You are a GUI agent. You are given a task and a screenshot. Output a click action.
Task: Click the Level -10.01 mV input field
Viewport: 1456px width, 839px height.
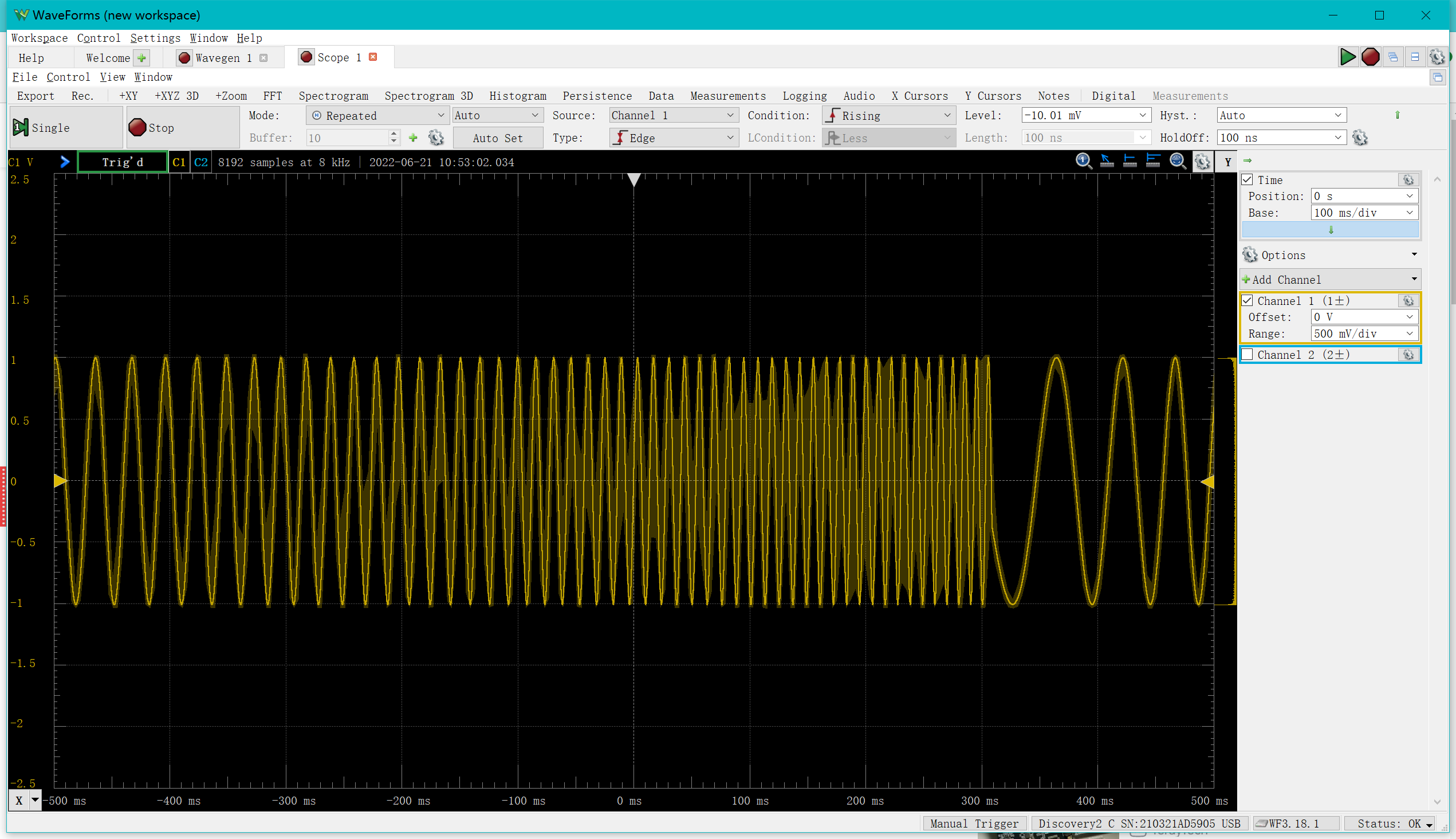point(1078,115)
